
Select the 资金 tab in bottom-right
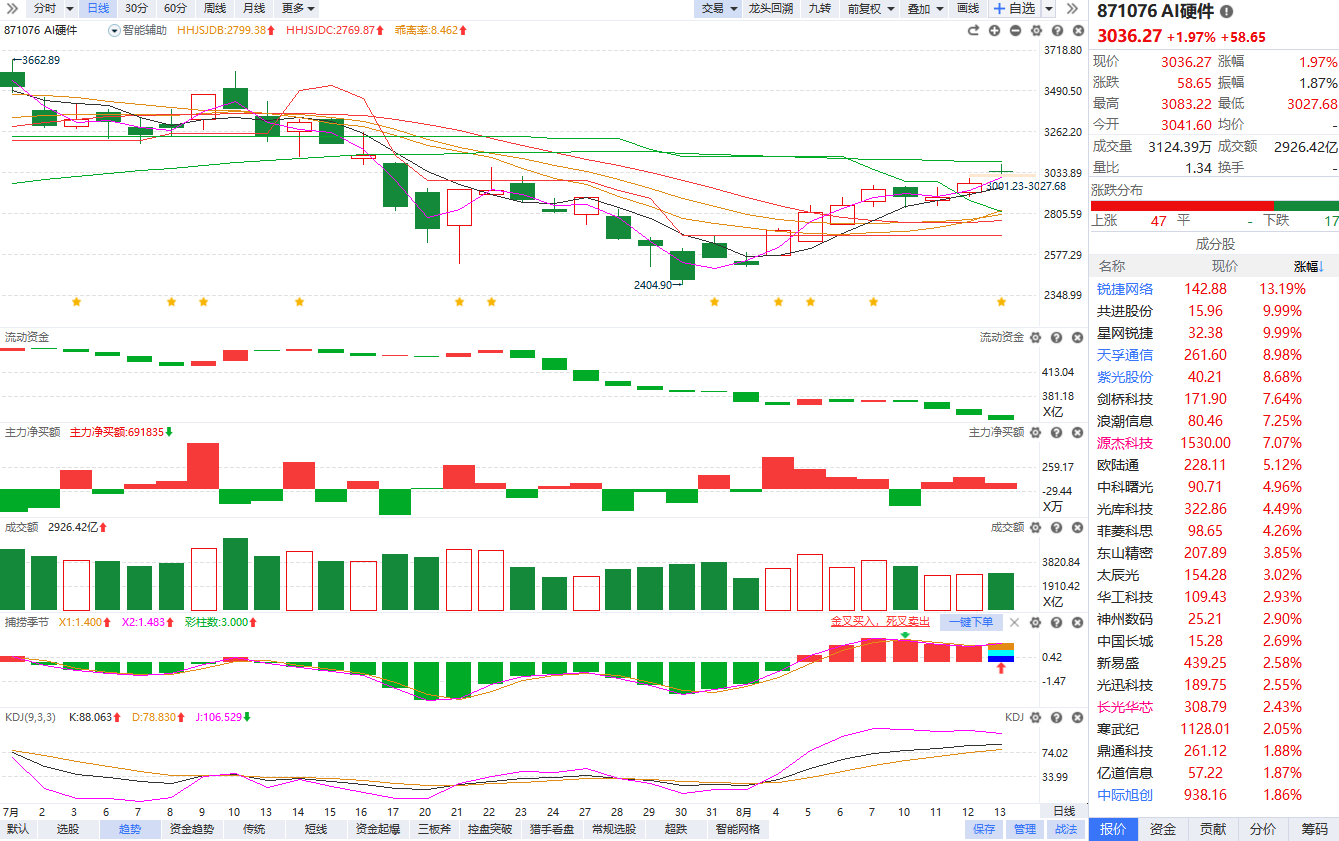(1163, 829)
